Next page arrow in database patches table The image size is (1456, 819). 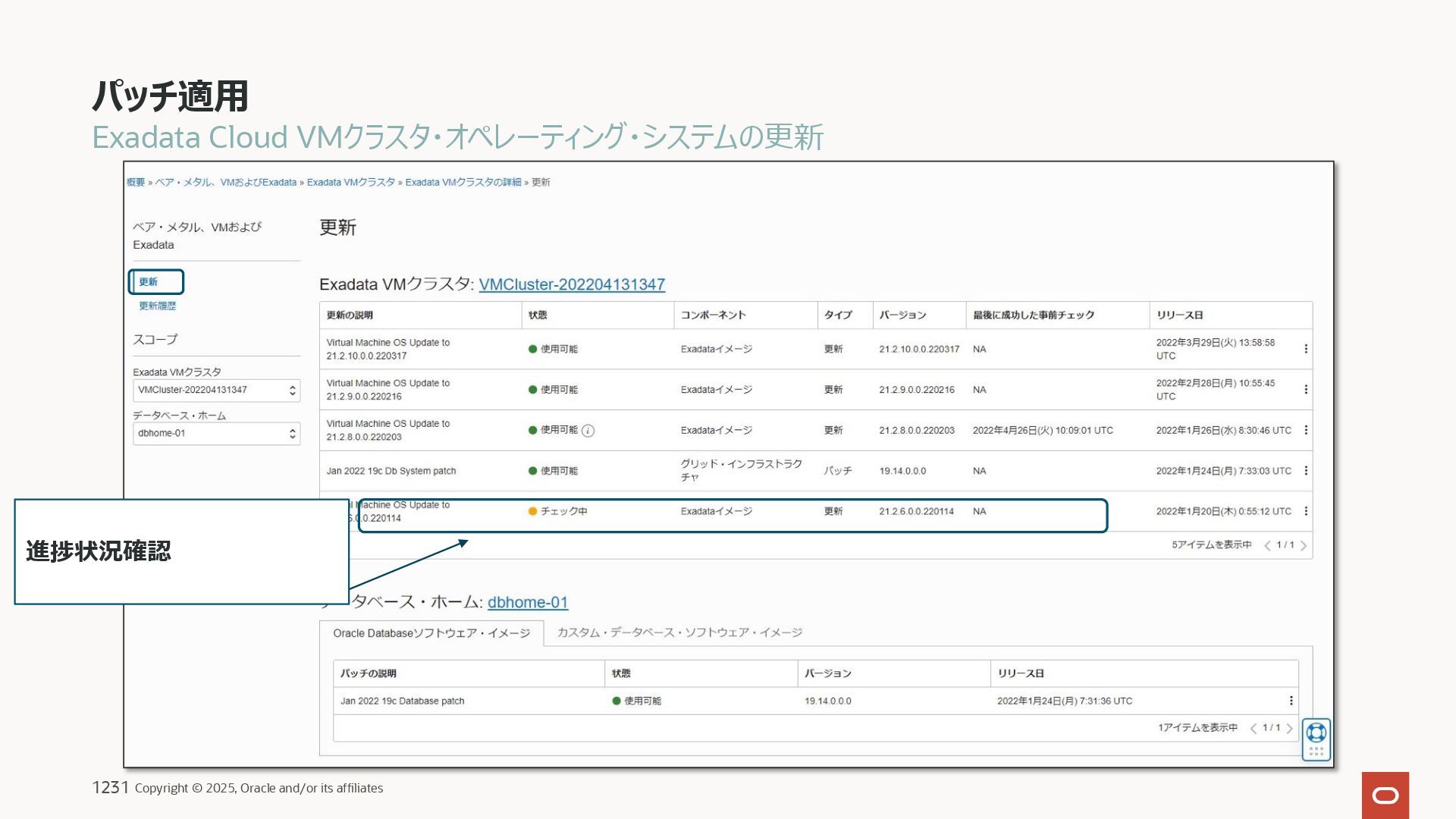click(1289, 728)
